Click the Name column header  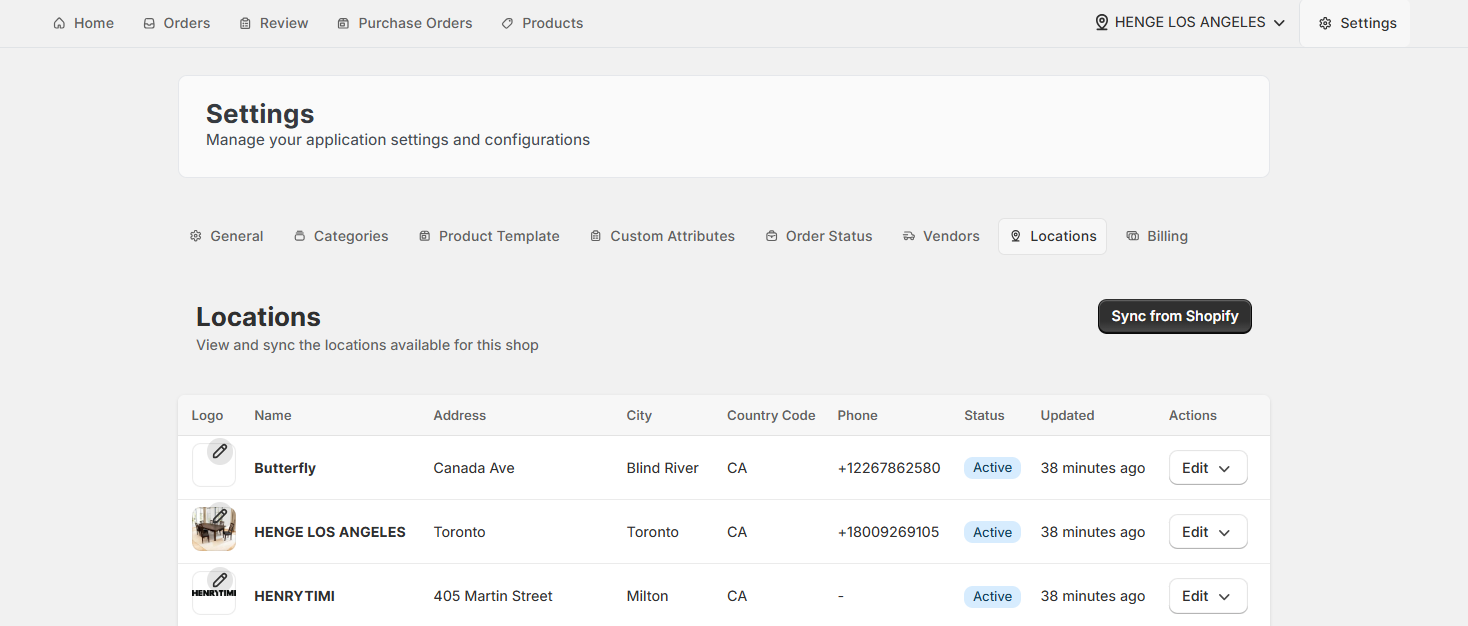[x=273, y=415]
